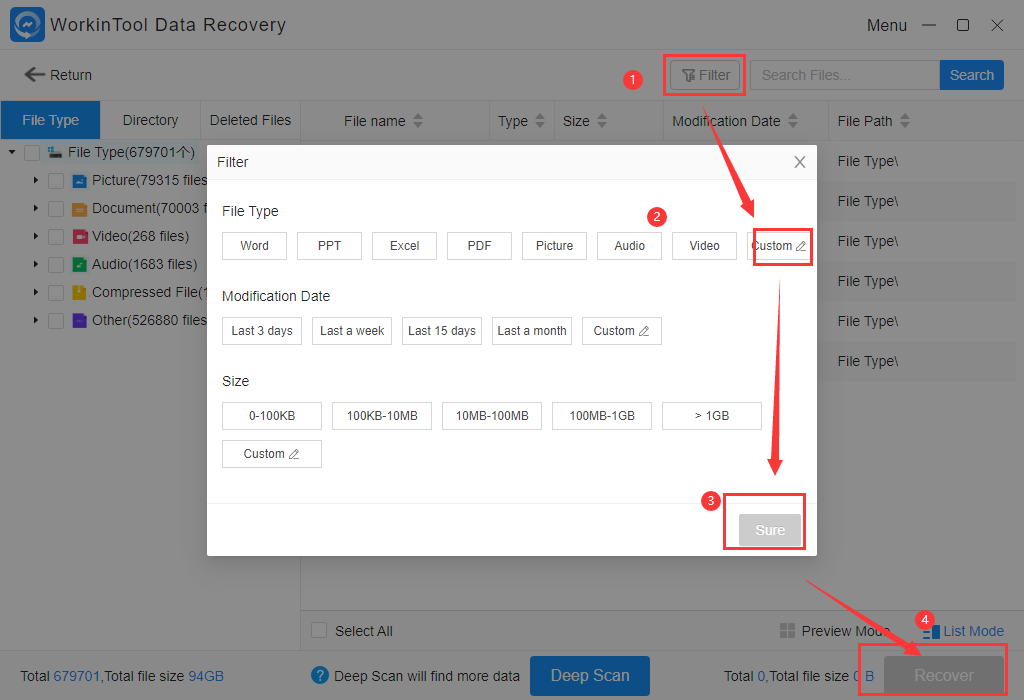
Task: Click in the Search Files input field
Action: click(844, 75)
